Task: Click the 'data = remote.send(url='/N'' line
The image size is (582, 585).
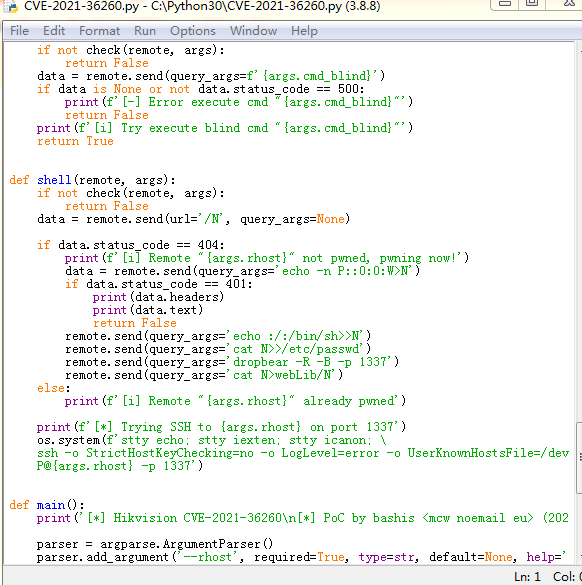Action: [x=194, y=219]
